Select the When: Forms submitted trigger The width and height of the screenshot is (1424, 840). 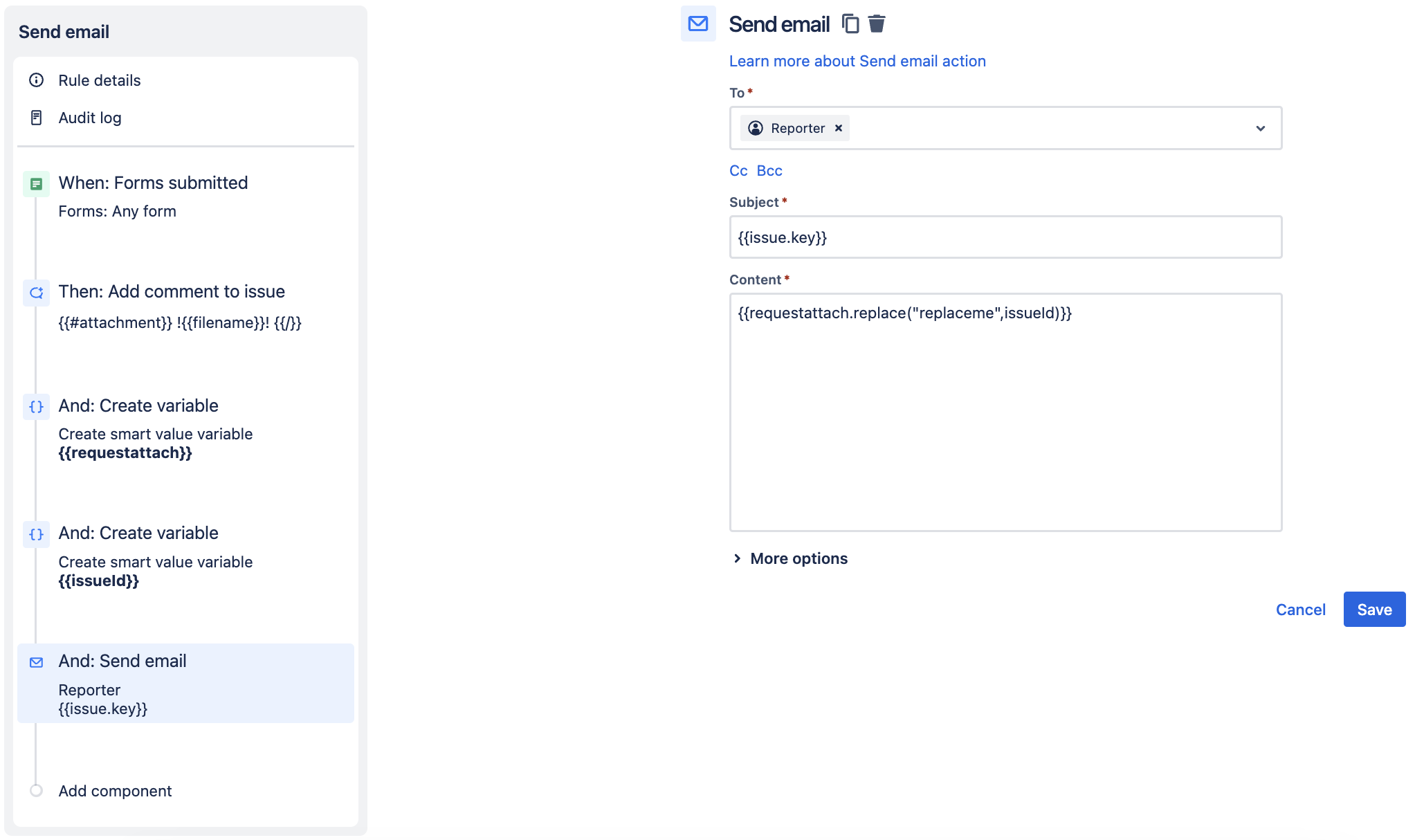point(153,183)
